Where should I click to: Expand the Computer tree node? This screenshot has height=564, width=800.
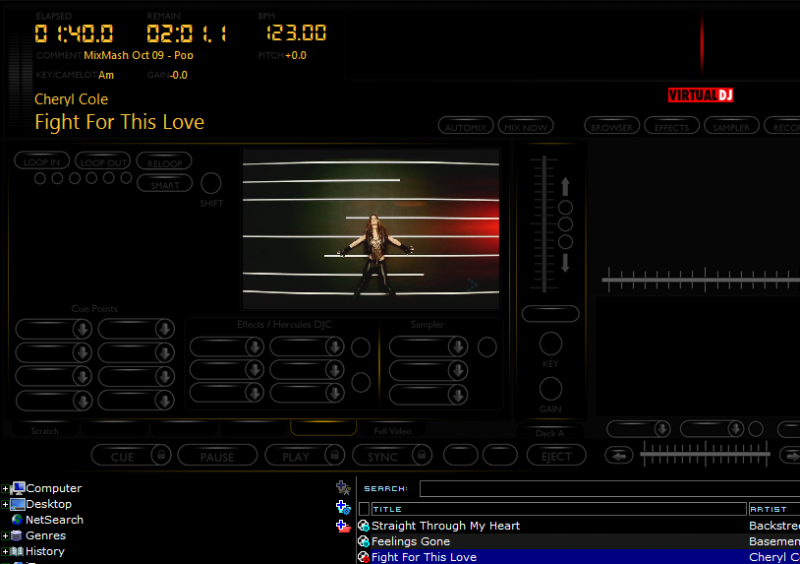coord(5,488)
